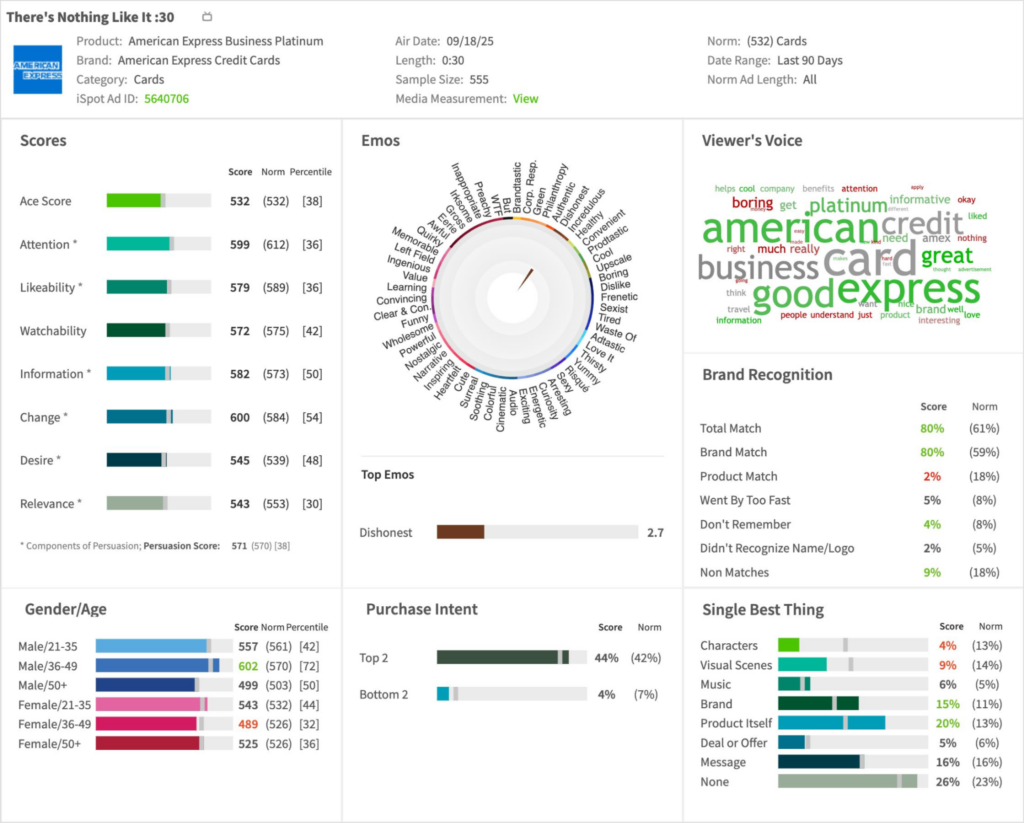Click the Bottom 2 purchase intent bar
Viewport: 1024px width, 823px height.
coord(443,694)
